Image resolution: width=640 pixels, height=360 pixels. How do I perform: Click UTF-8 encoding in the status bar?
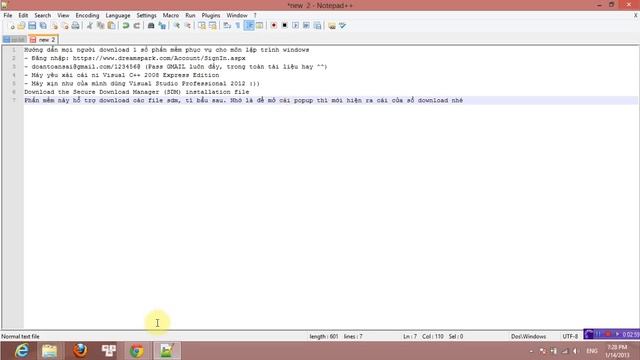point(570,336)
